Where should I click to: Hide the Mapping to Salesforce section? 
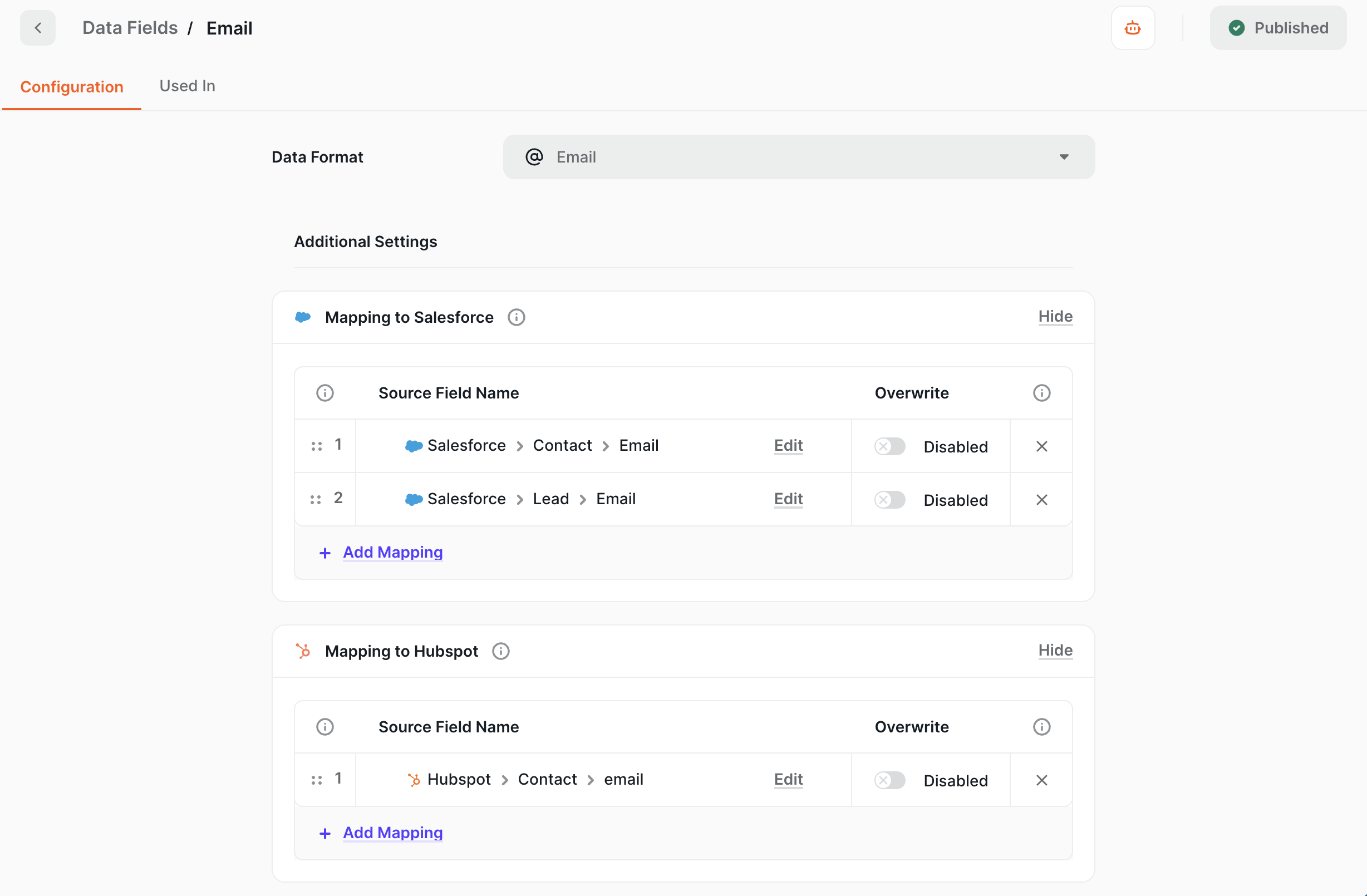point(1055,317)
